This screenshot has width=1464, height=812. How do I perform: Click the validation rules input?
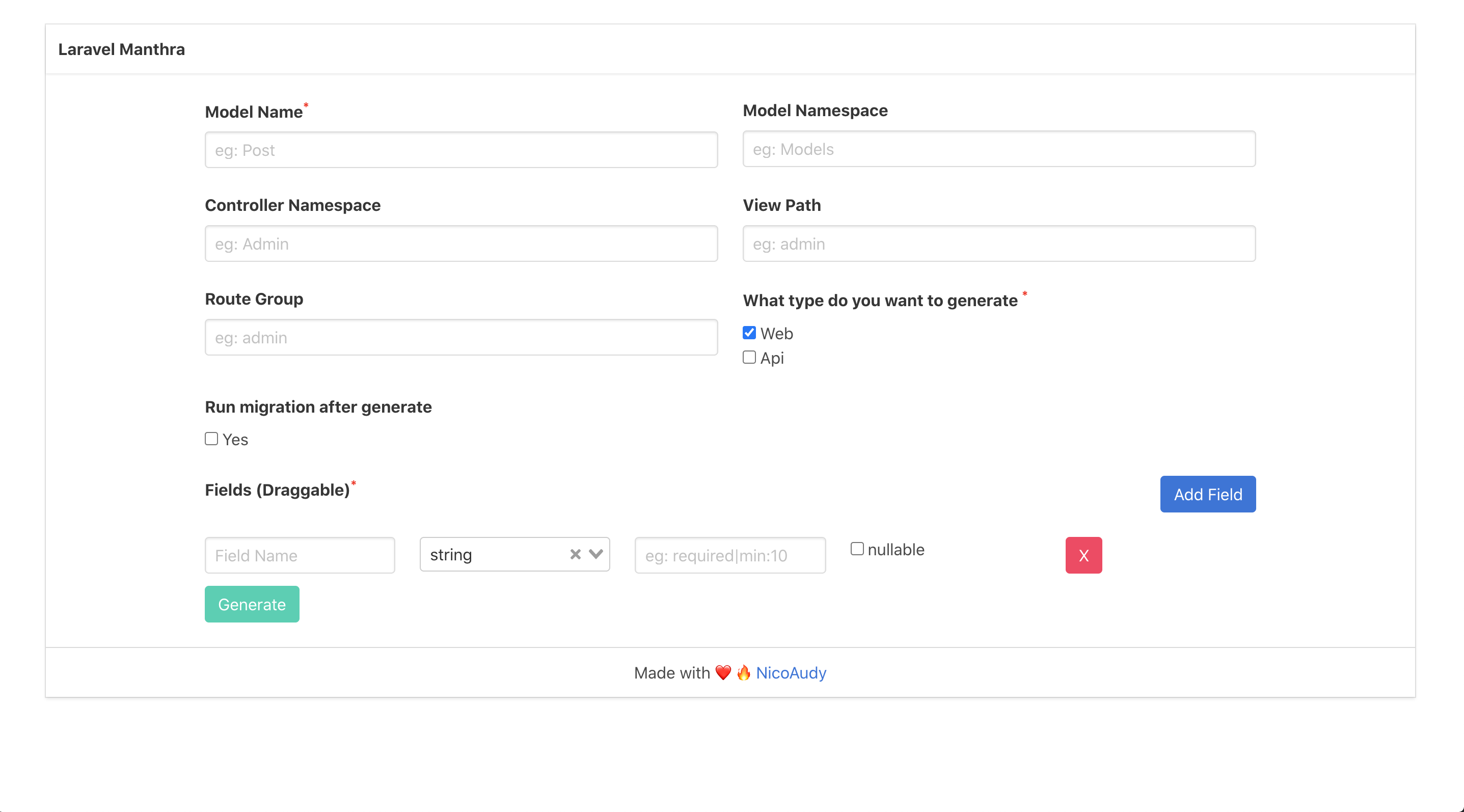730,555
